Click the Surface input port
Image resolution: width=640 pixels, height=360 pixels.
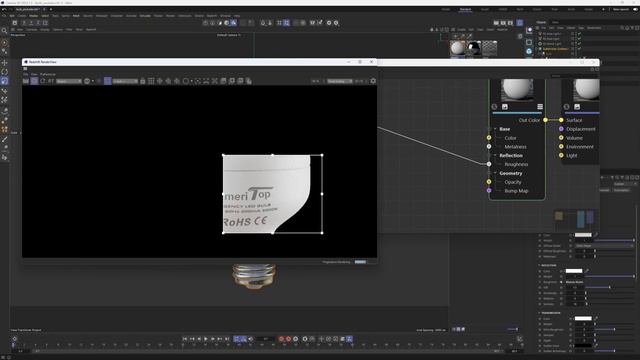(x=561, y=120)
